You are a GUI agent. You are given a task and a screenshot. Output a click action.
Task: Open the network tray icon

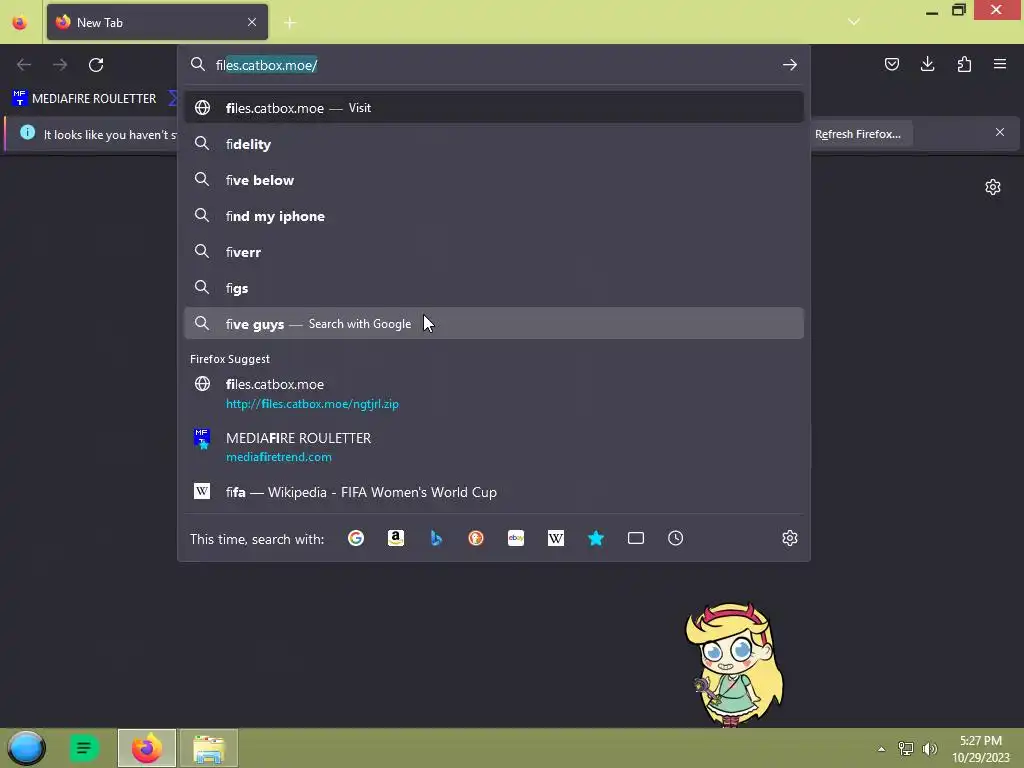coord(906,749)
